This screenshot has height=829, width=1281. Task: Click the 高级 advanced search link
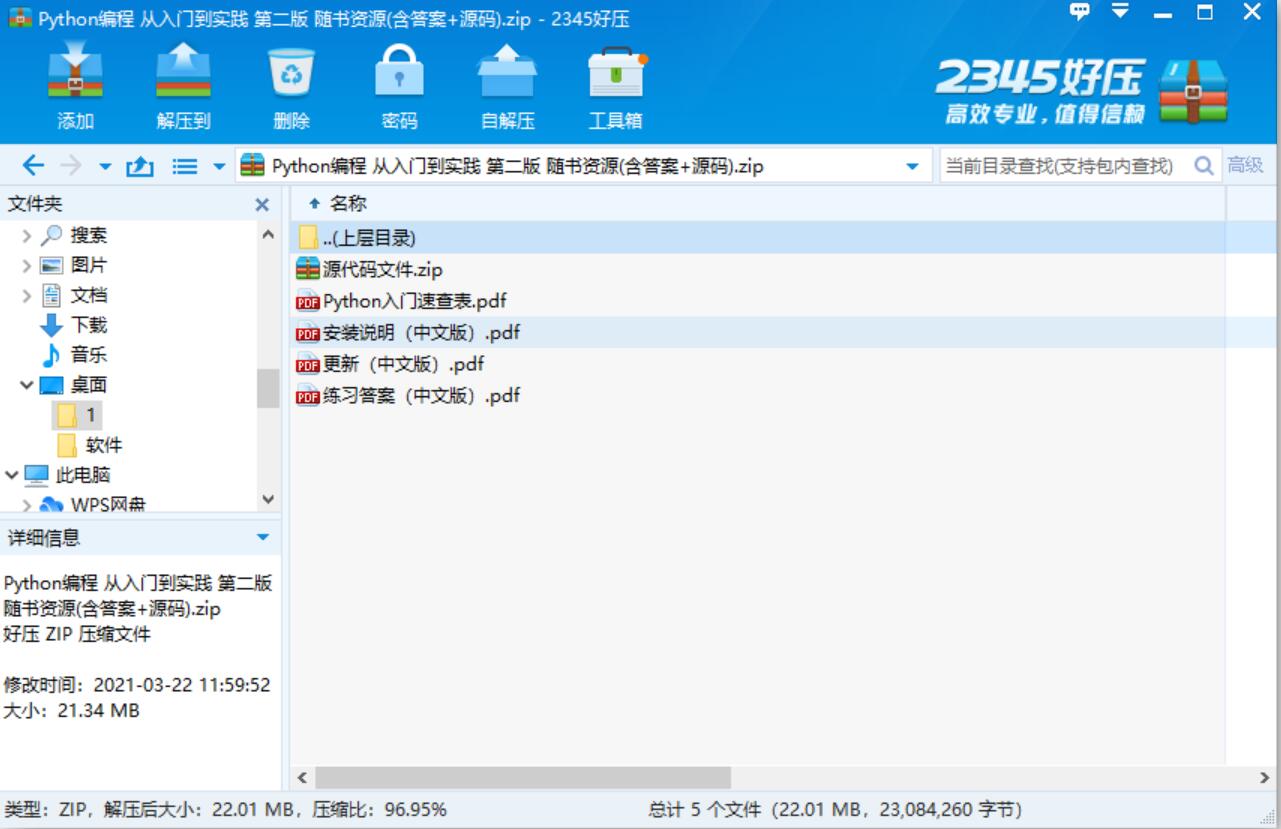pyautogui.click(x=1245, y=166)
